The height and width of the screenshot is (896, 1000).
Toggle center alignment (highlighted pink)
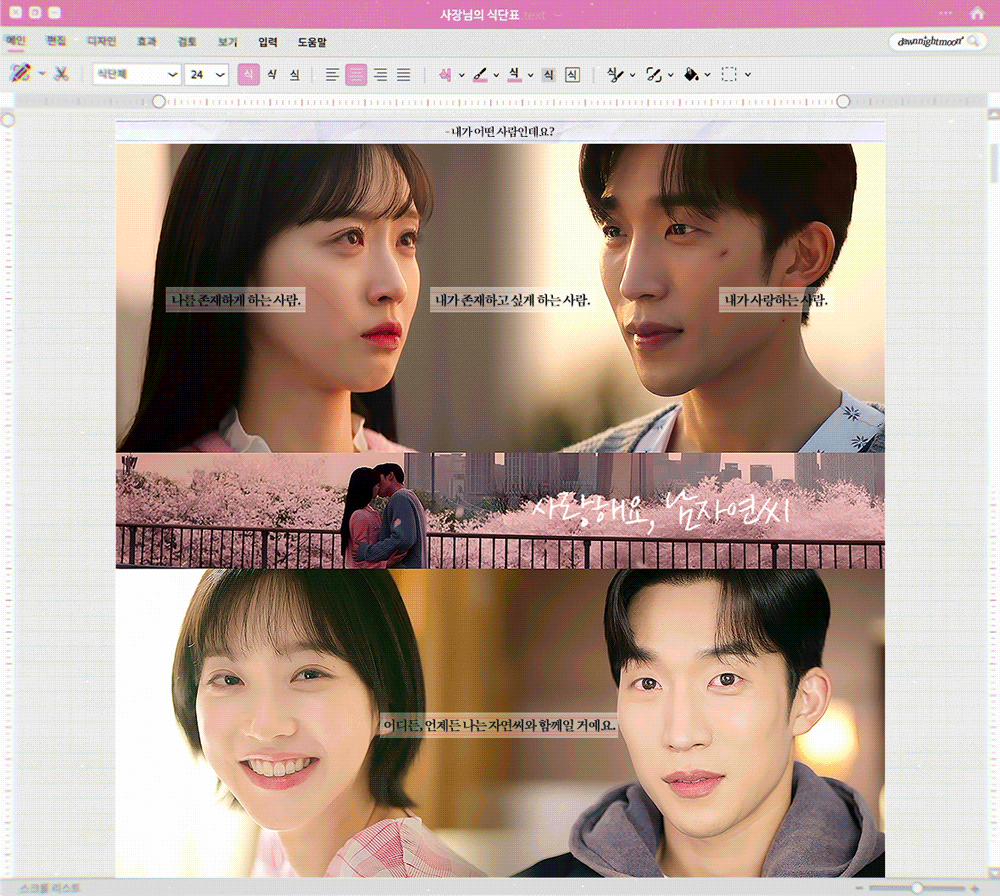pyautogui.click(x=356, y=75)
